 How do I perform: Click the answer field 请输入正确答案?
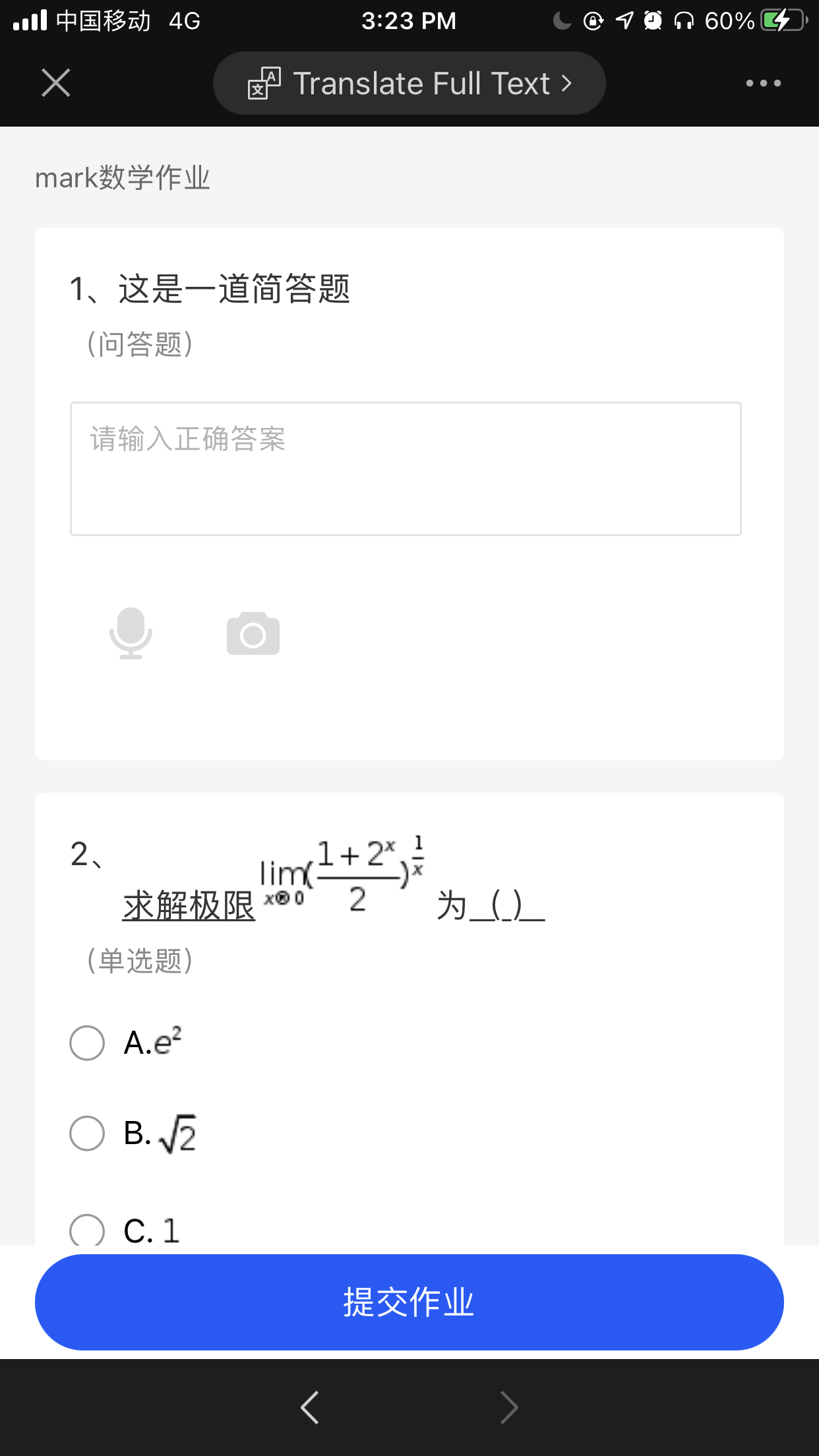[x=406, y=469]
